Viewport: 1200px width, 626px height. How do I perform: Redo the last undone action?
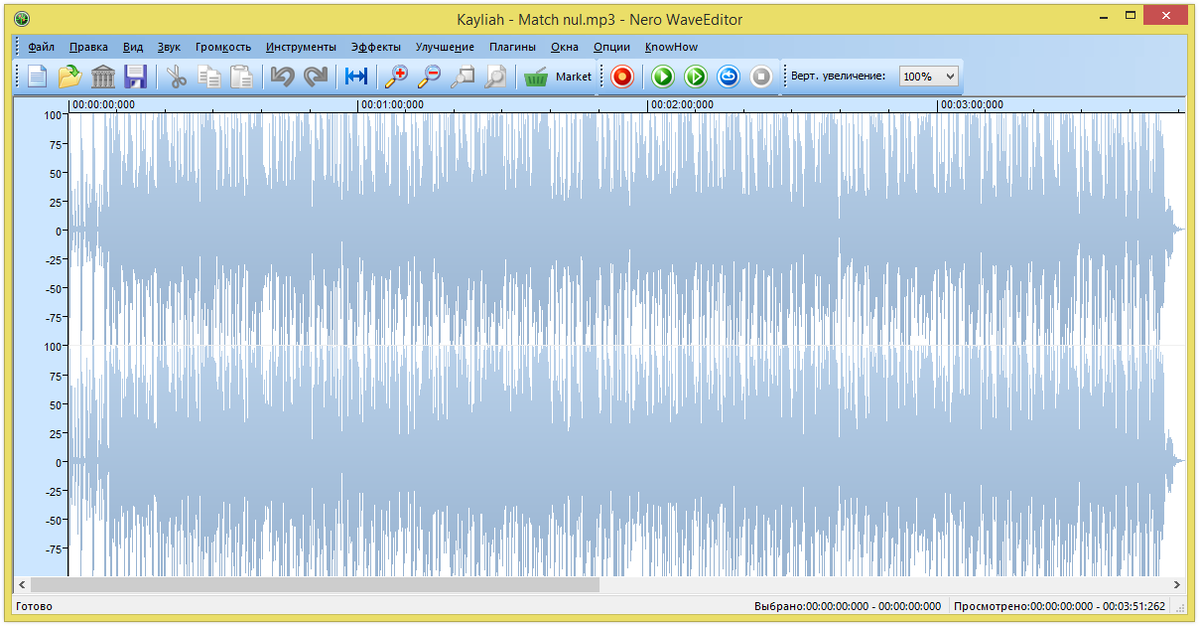(x=316, y=76)
